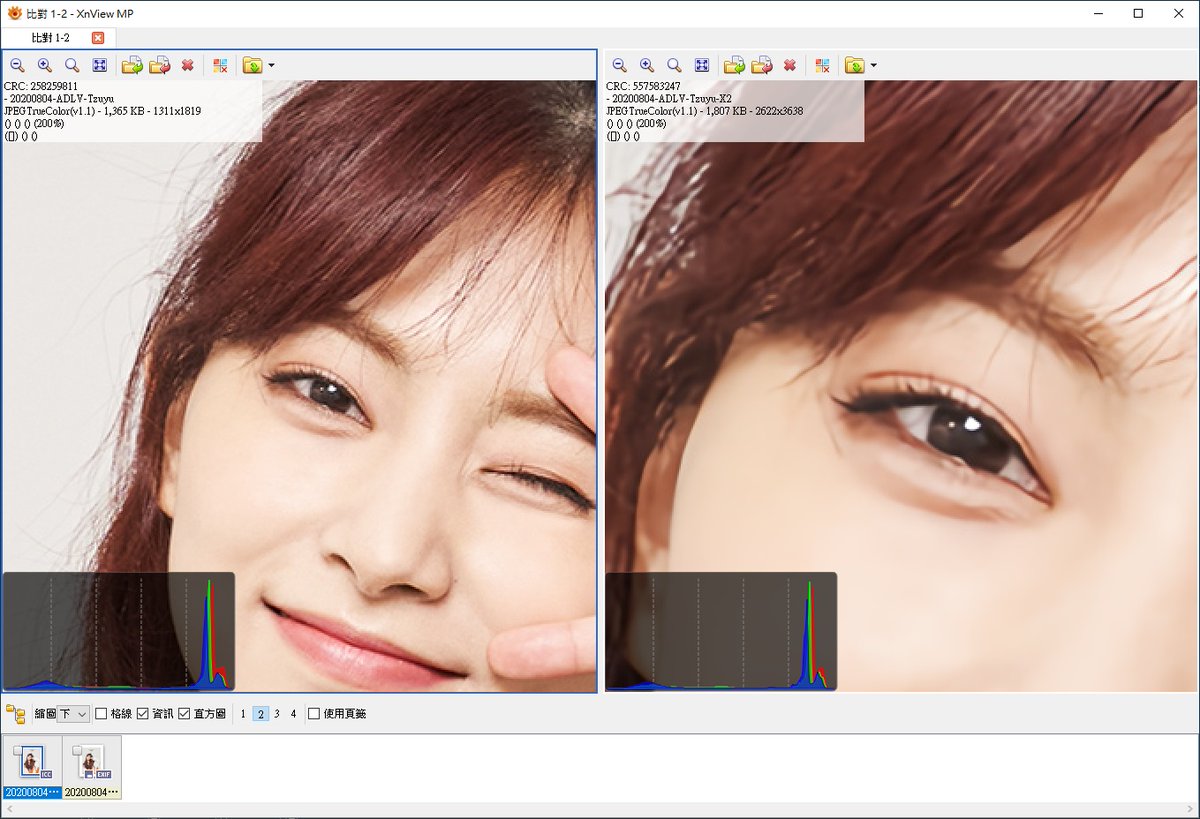Expand the right pane folder dropdown arrow
This screenshot has height=819, width=1200.
[874, 65]
